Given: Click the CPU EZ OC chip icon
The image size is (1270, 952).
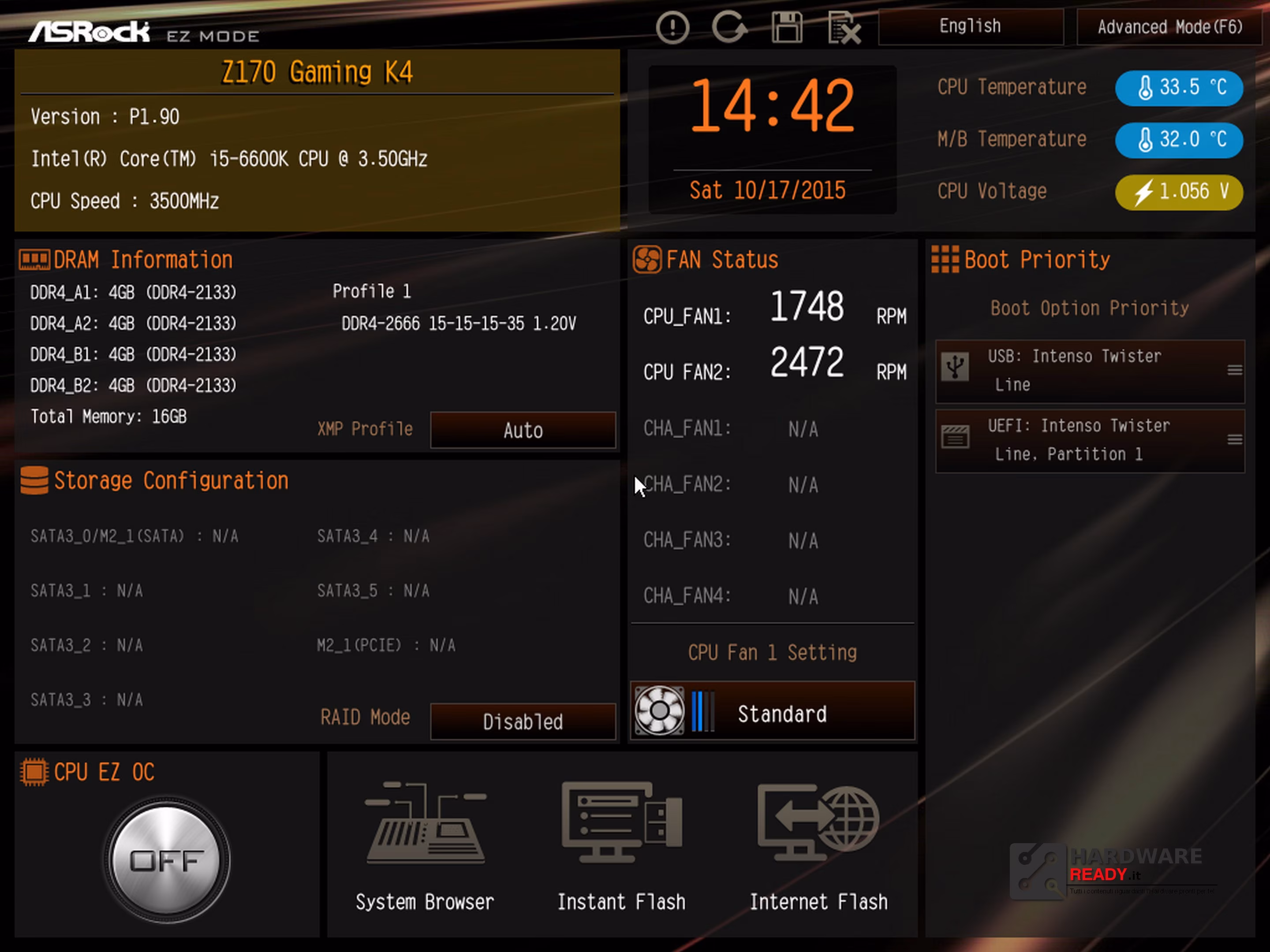Looking at the screenshot, I should (34, 772).
